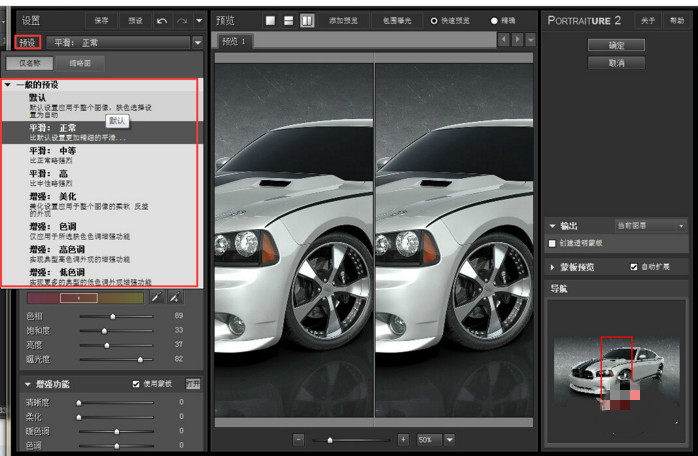Image resolution: width=698 pixels, height=456 pixels.
Task: Click the 确定 button
Action: 616,45
